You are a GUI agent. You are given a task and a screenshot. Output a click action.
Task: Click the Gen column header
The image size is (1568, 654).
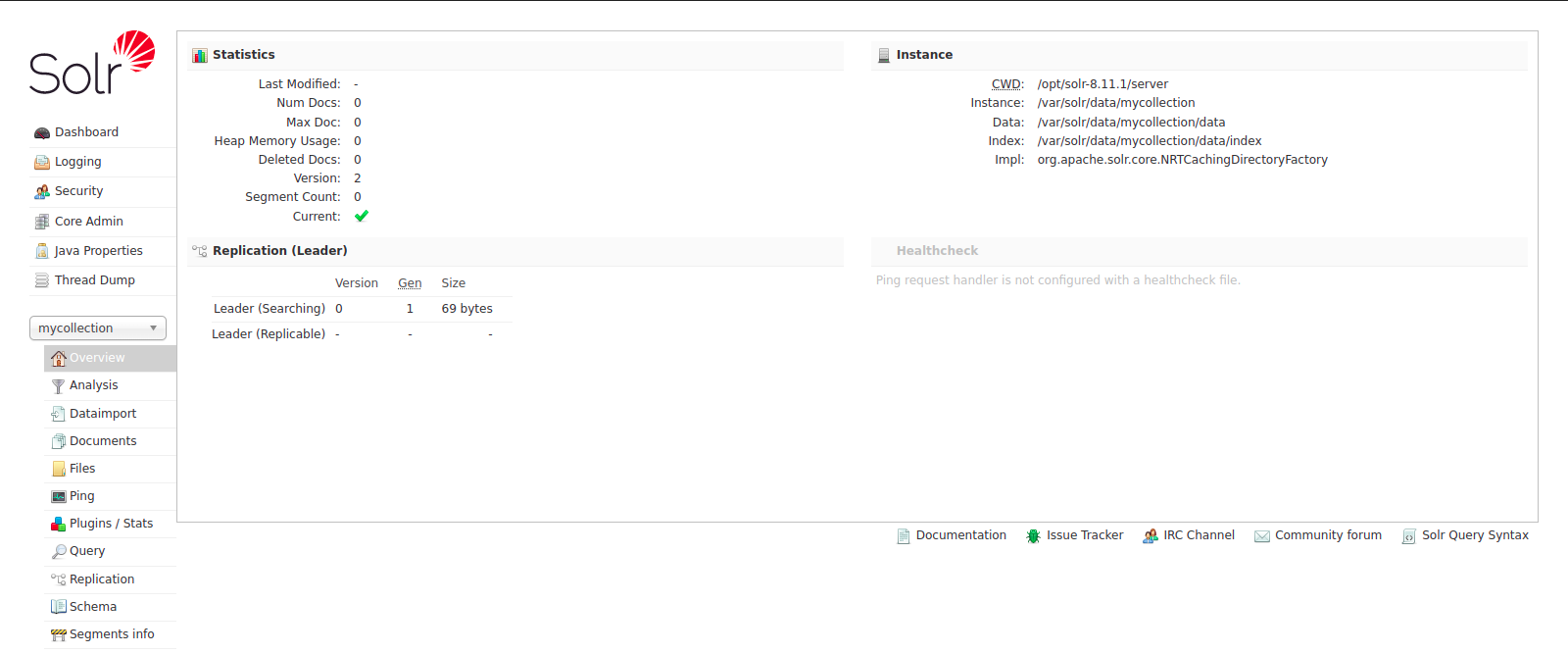pyautogui.click(x=410, y=283)
